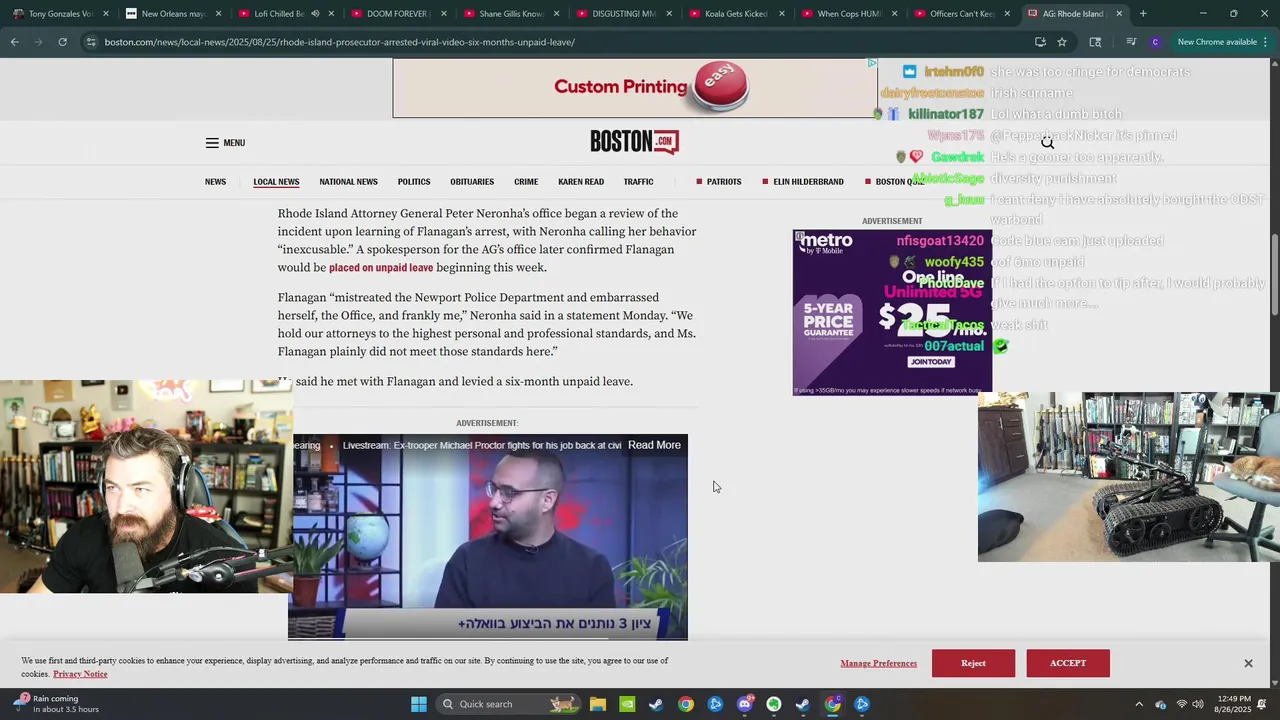Open OBITUARIES section

tap(472, 182)
